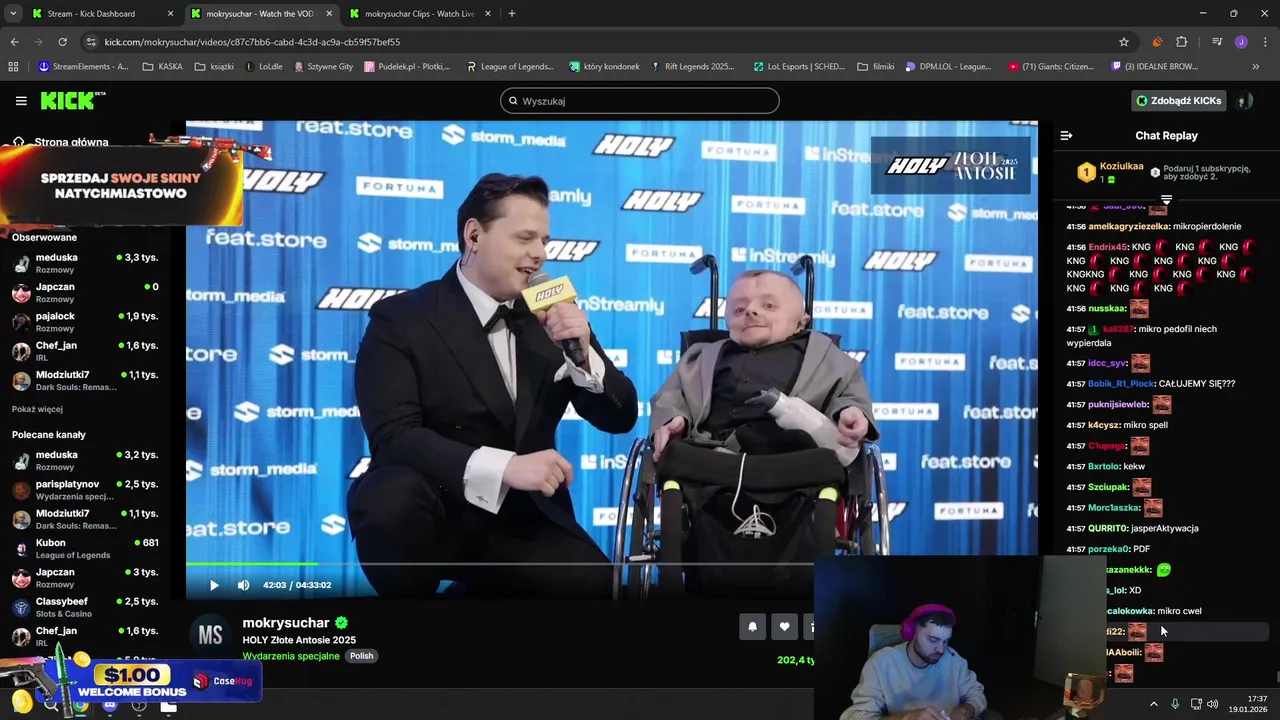
Task: Go to Strona główna in the sidebar
Action: click(60, 142)
